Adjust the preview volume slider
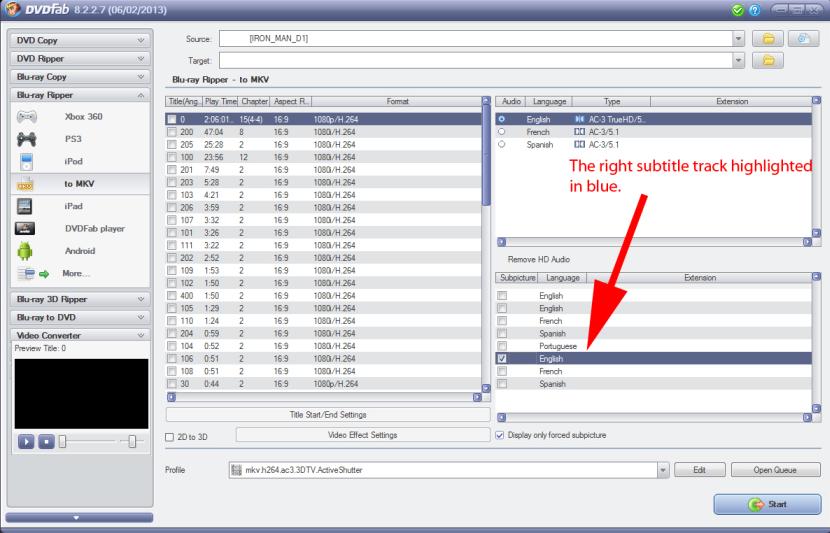The width and height of the screenshot is (830, 533). point(132,441)
